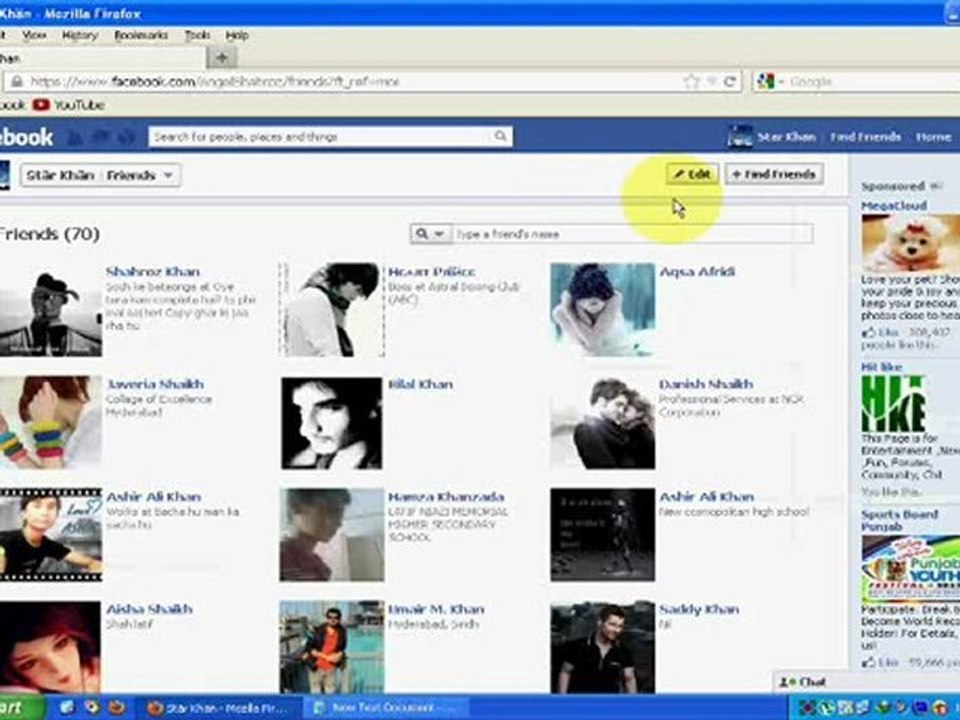Open the MegaCloud sponsored ad title

coord(894,206)
